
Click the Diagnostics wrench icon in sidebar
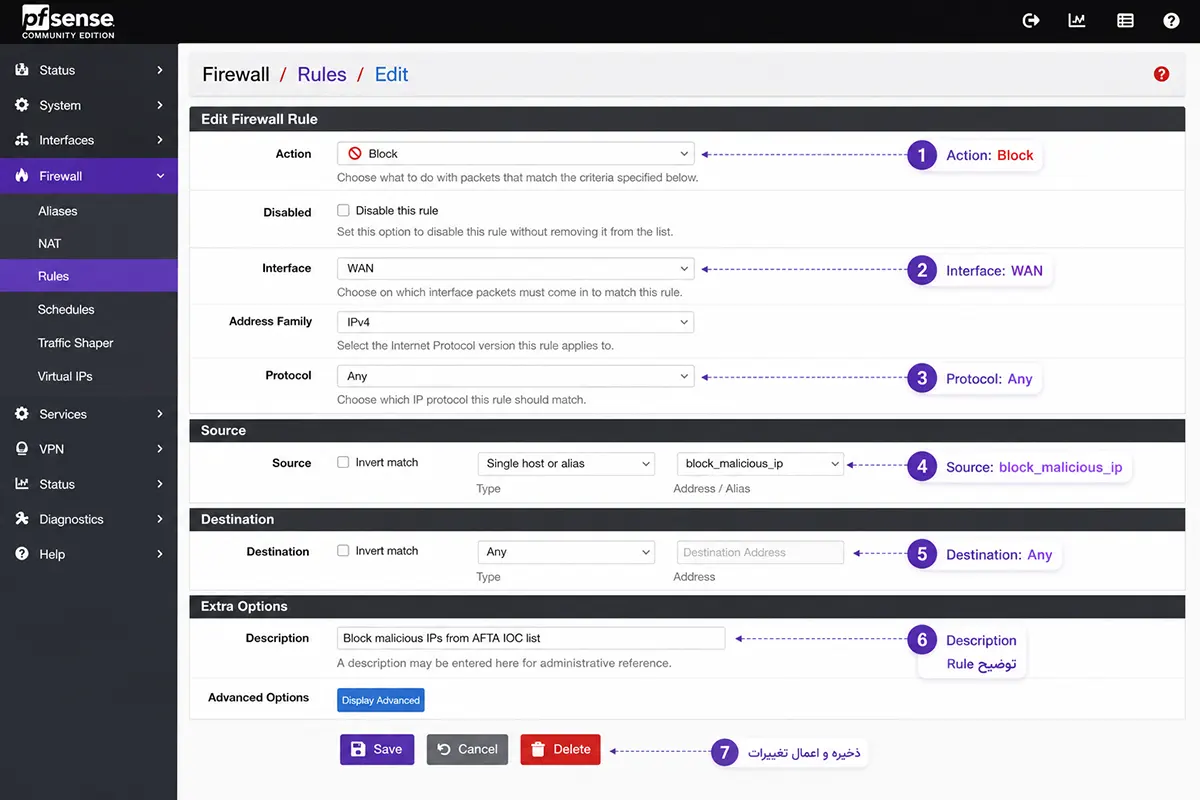[22, 519]
